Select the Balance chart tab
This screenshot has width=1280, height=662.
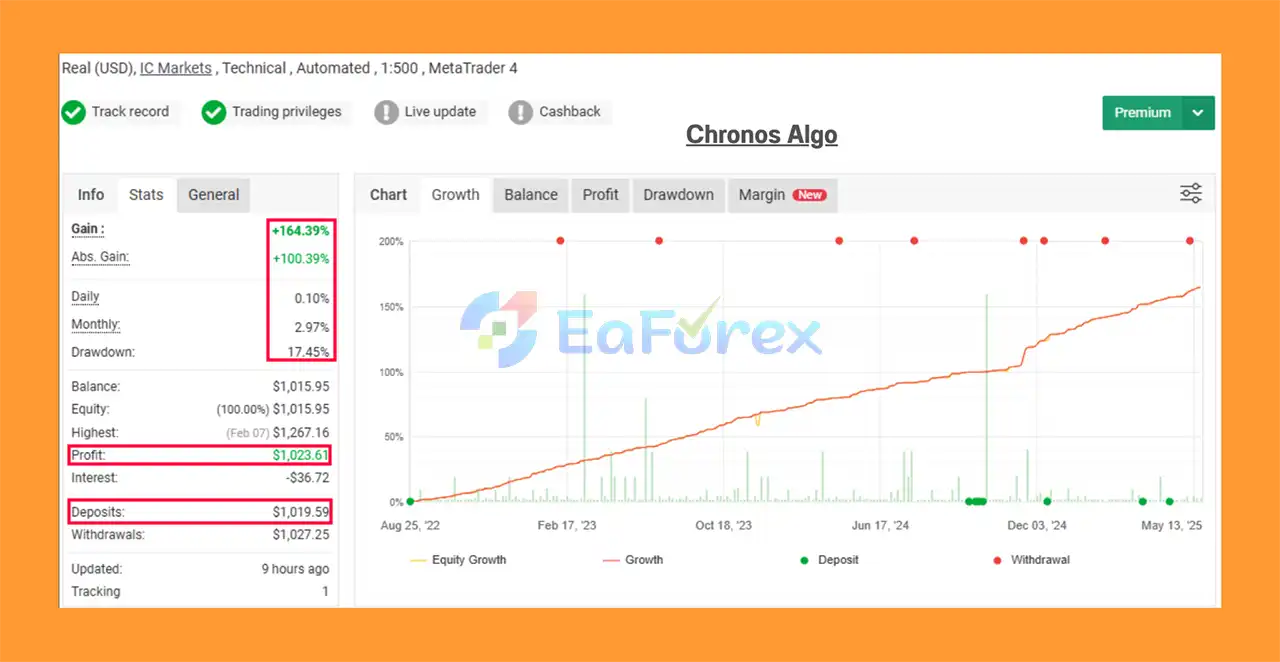(x=531, y=195)
